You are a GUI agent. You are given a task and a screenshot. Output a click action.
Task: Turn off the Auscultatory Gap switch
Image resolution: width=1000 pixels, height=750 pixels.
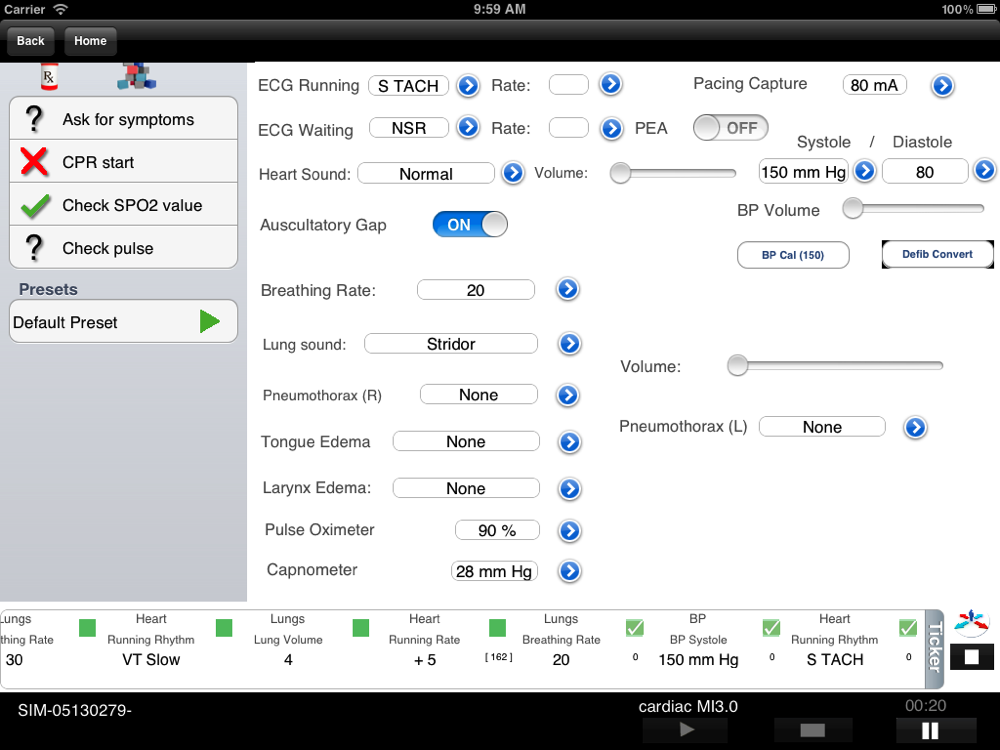[x=470, y=224]
